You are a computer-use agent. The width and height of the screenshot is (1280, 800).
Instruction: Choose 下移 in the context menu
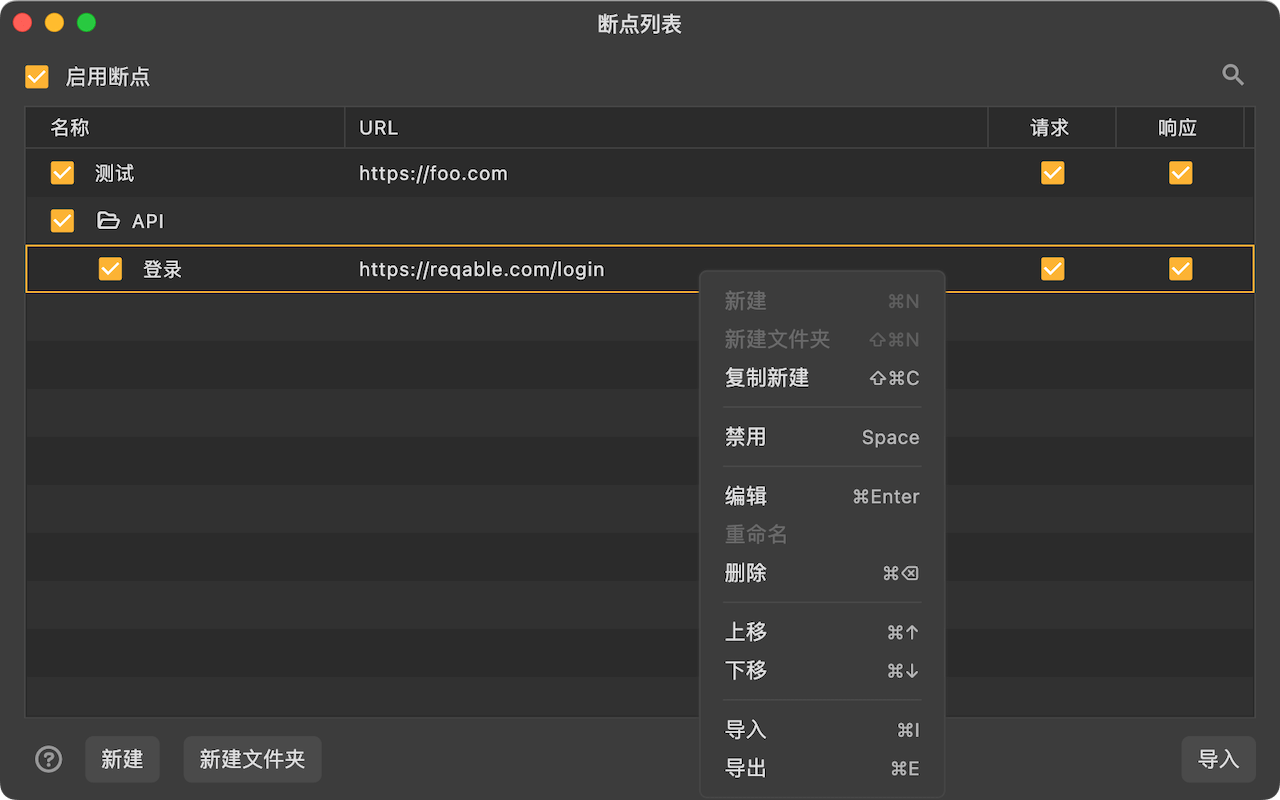tap(822, 670)
